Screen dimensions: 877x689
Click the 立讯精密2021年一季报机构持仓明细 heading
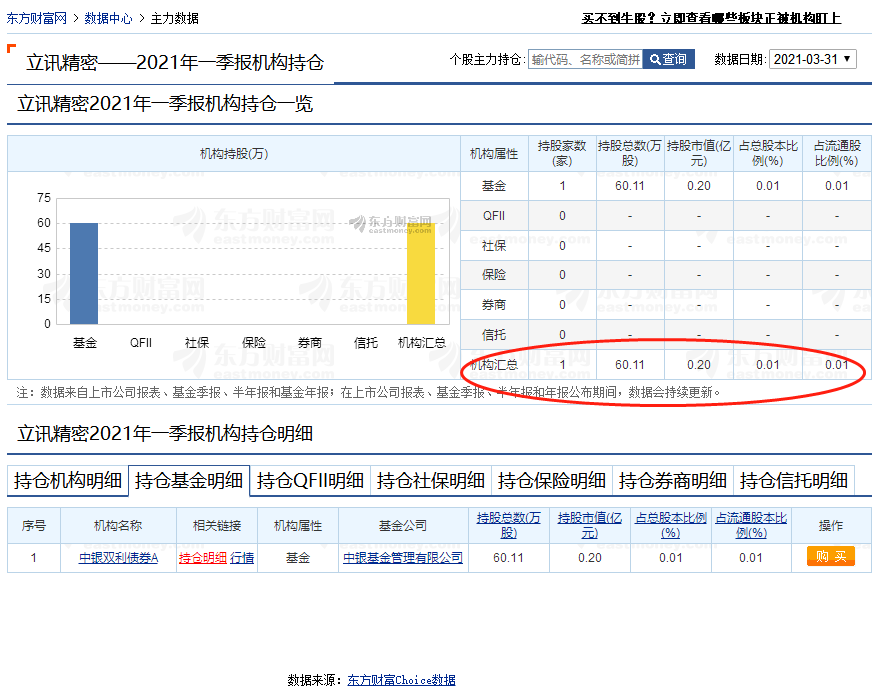(x=165, y=433)
